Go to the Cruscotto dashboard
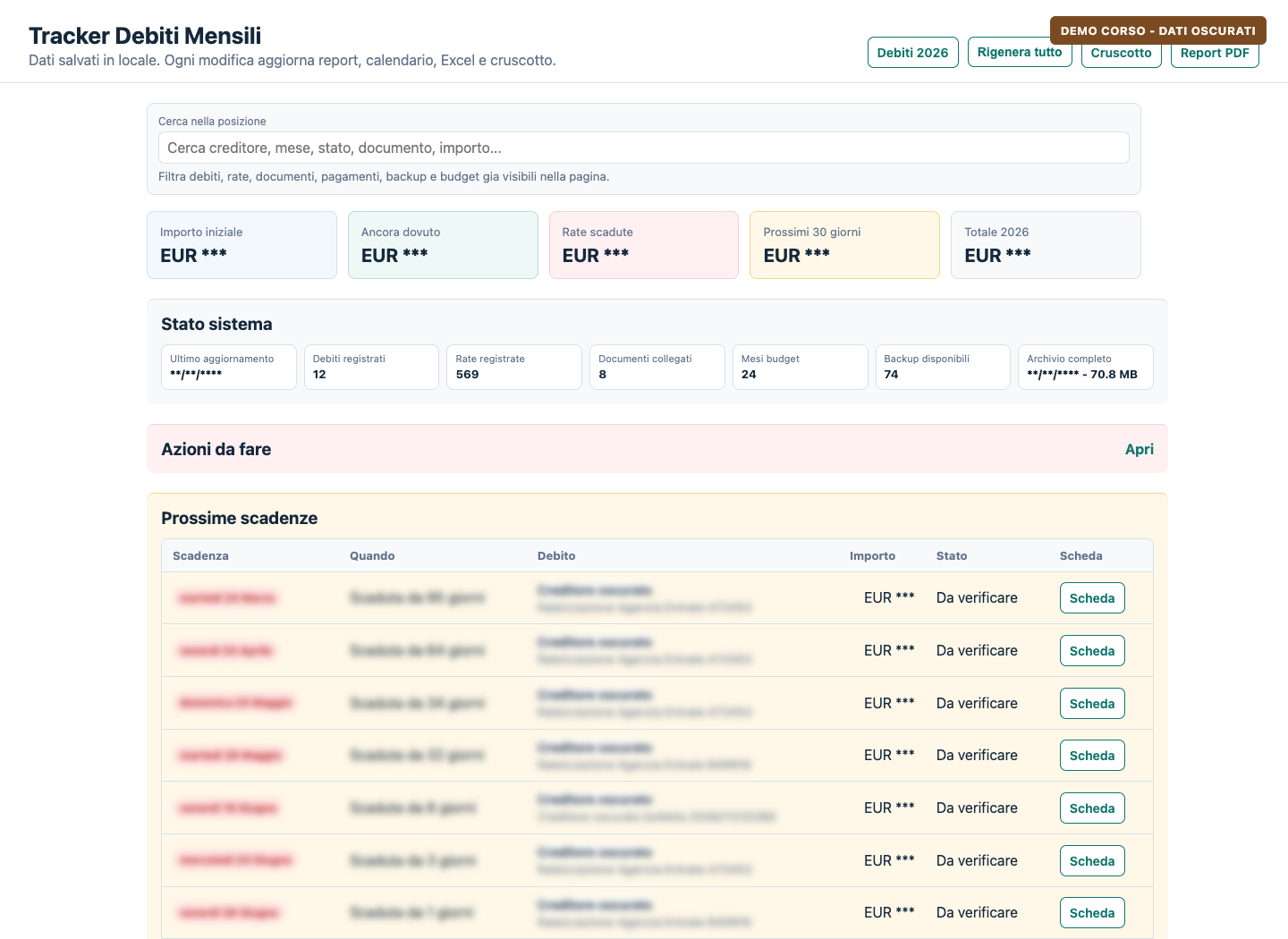 click(1121, 56)
